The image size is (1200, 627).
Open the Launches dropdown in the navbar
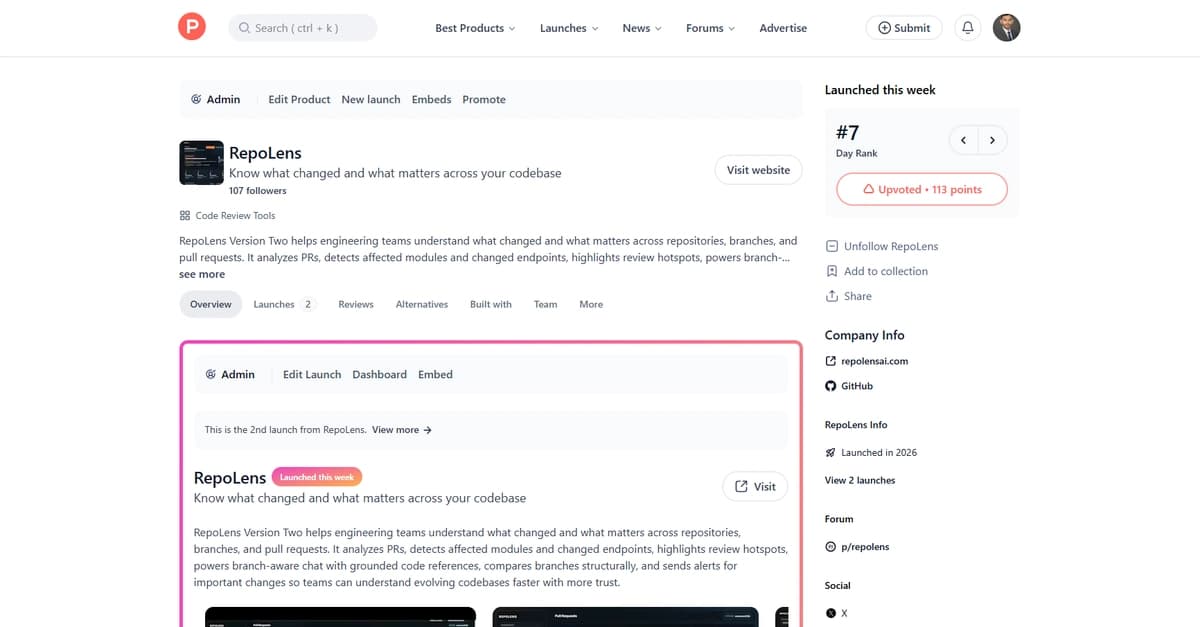click(568, 27)
